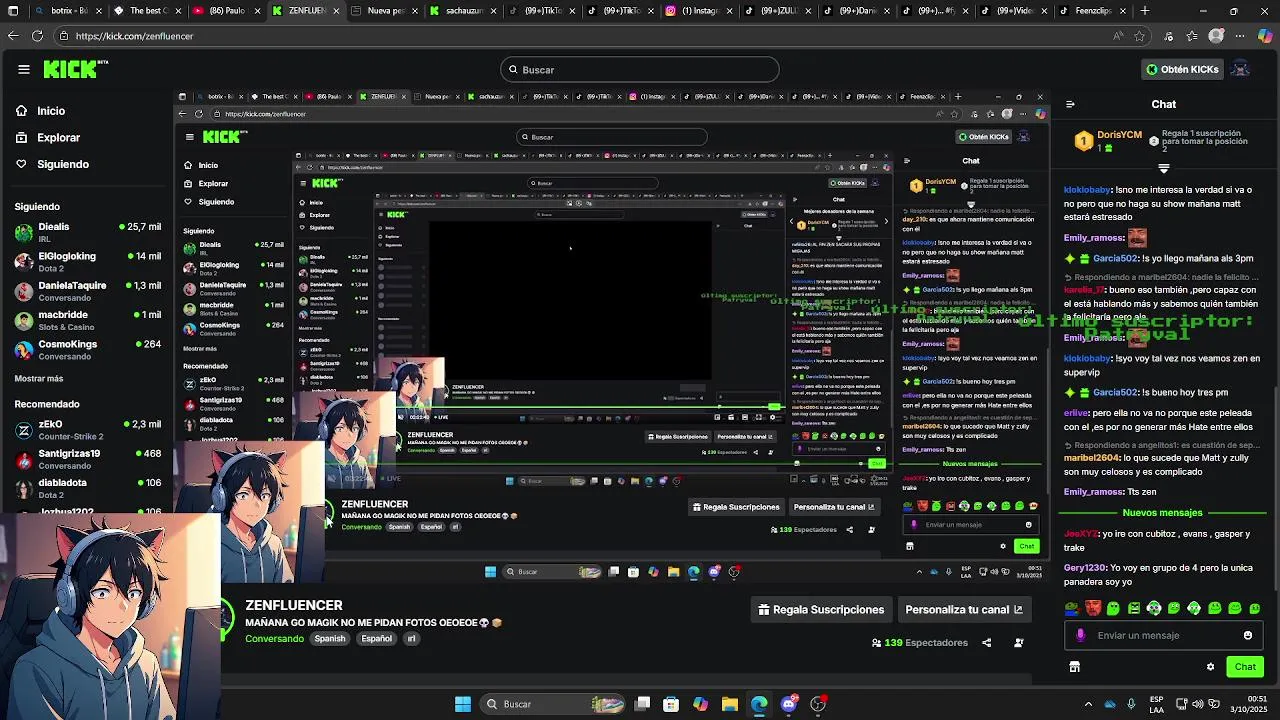Open the Kick shop icon below chat
Screen dimensions: 1280x720
coord(1074,667)
